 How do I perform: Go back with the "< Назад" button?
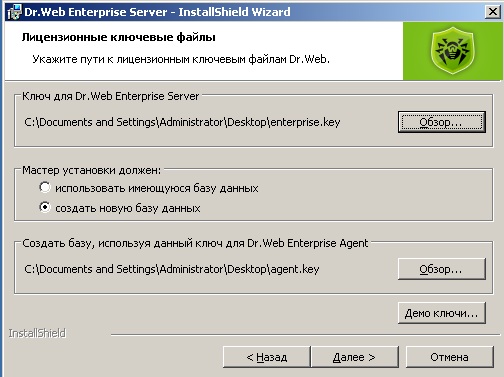[267, 357]
